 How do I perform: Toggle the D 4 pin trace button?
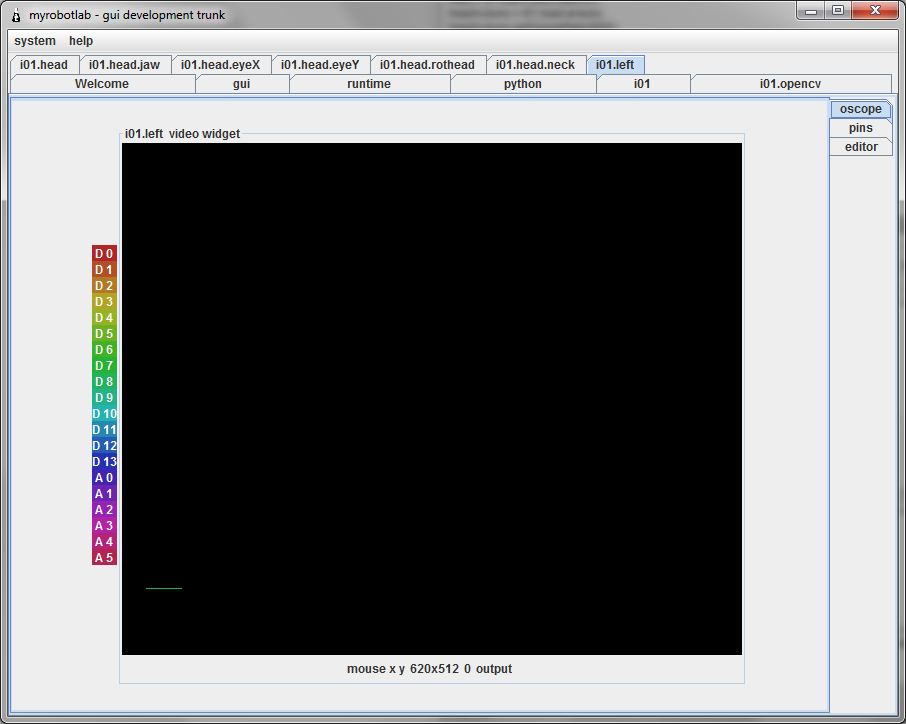[x=104, y=317]
